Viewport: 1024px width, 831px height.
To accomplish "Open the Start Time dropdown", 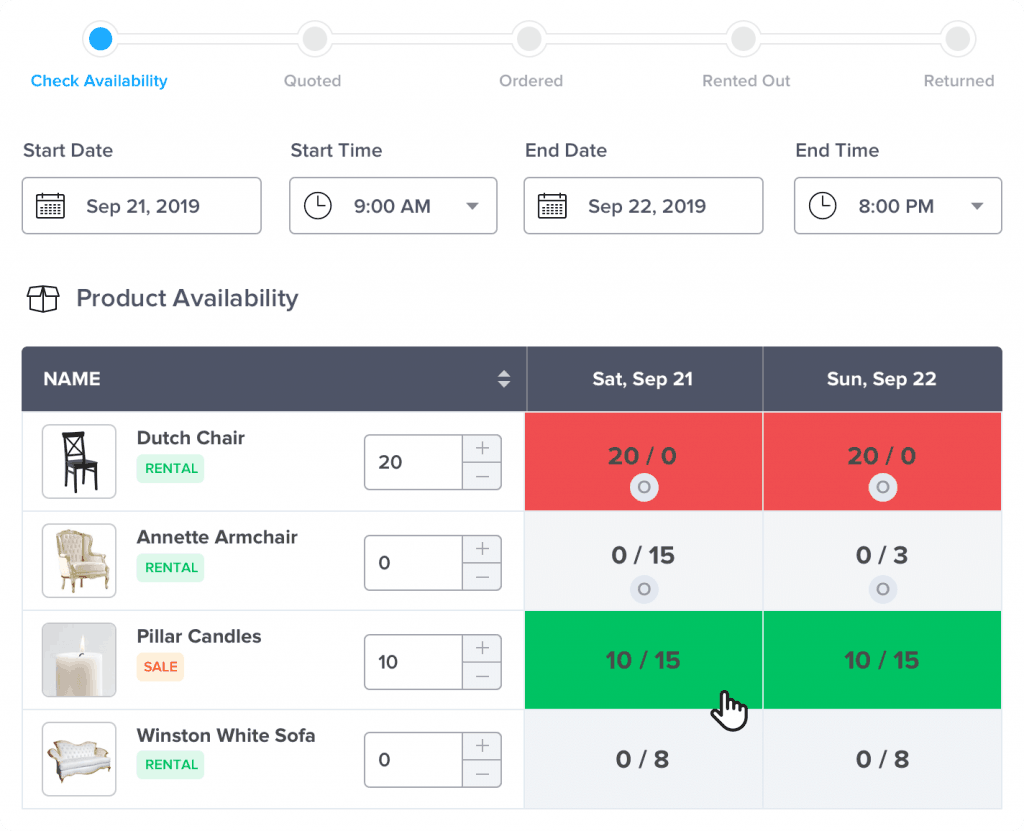I will (472, 205).
